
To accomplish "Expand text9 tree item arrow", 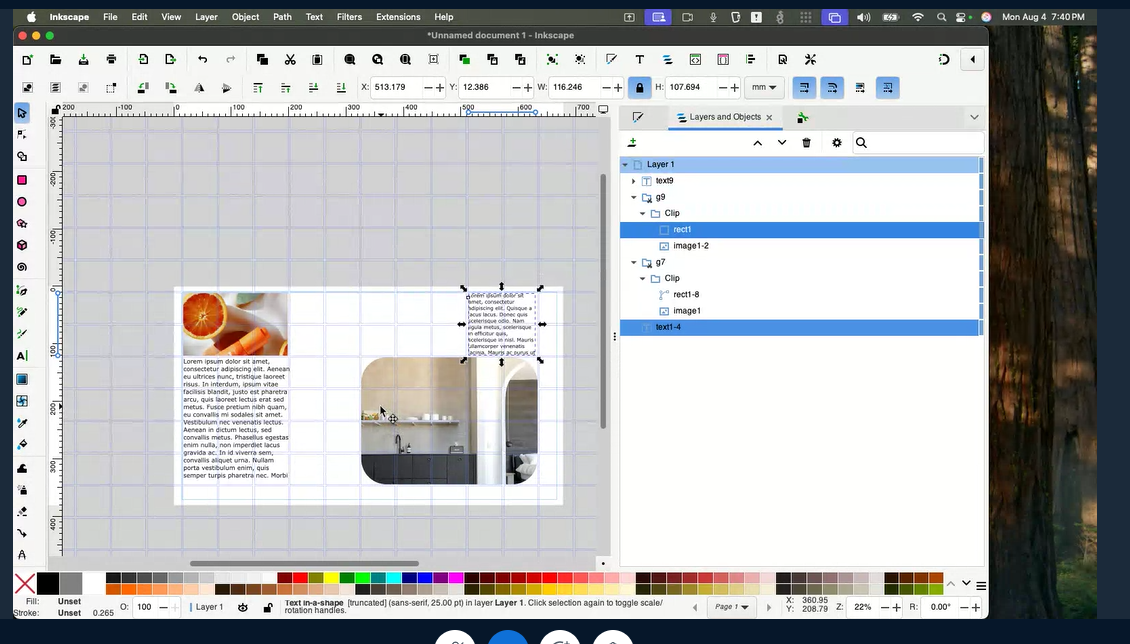I will click(x=633, y=181).
